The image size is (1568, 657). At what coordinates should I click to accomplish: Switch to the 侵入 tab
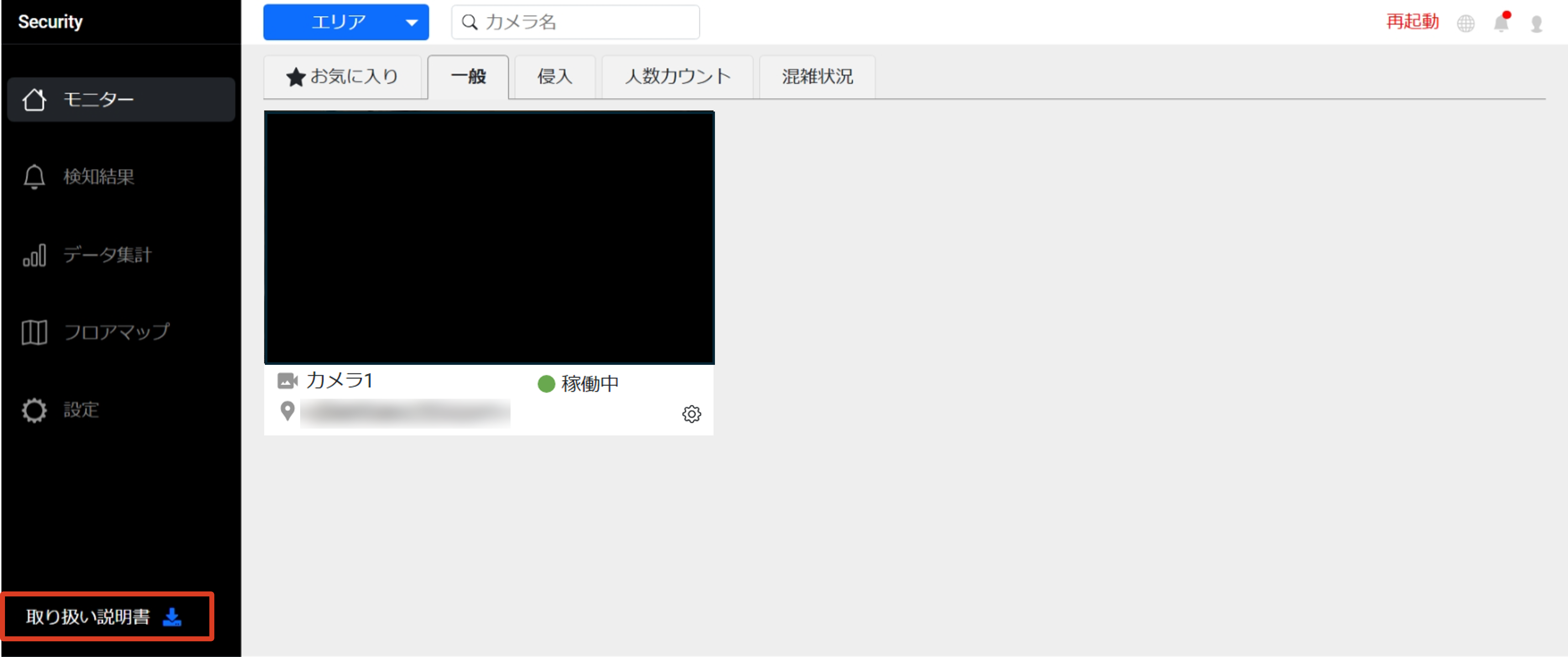tap(554, 77)
